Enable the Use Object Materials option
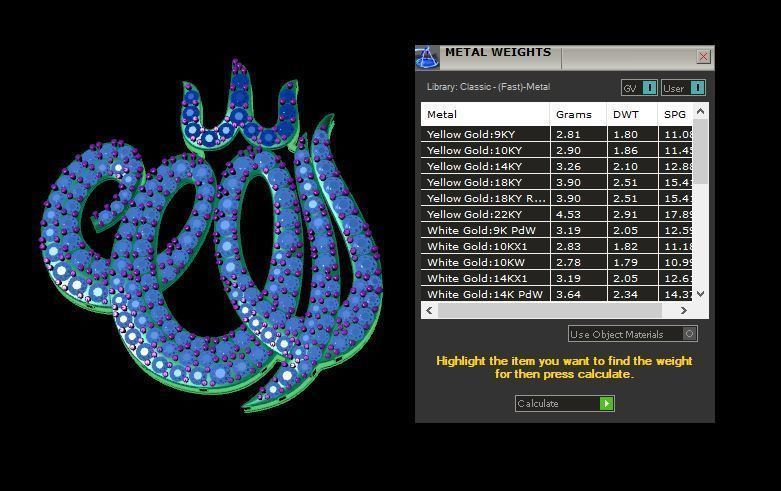The image size is (781, 491). pos(633,334)
